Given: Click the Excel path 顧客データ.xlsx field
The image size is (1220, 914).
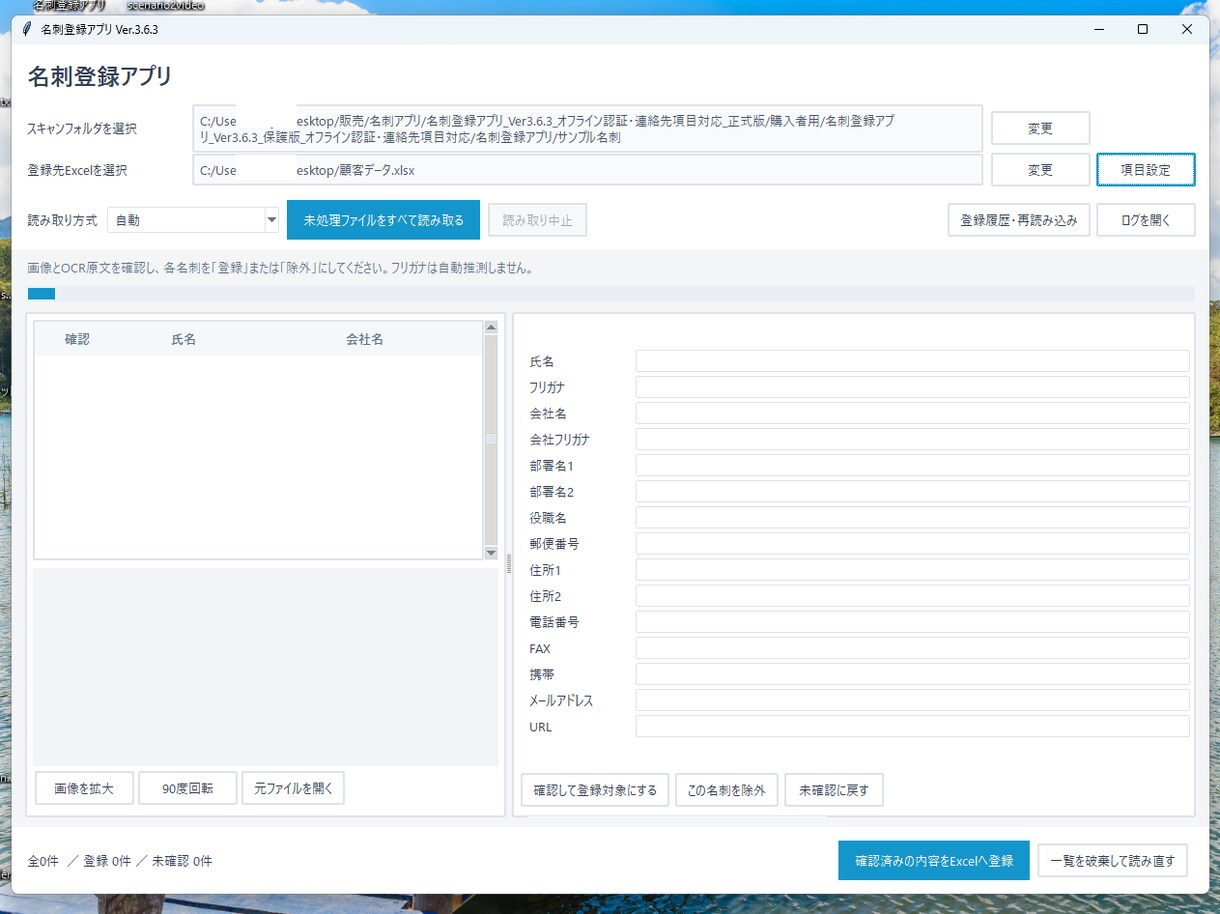Looking at the screenshot, I should 588,170.
